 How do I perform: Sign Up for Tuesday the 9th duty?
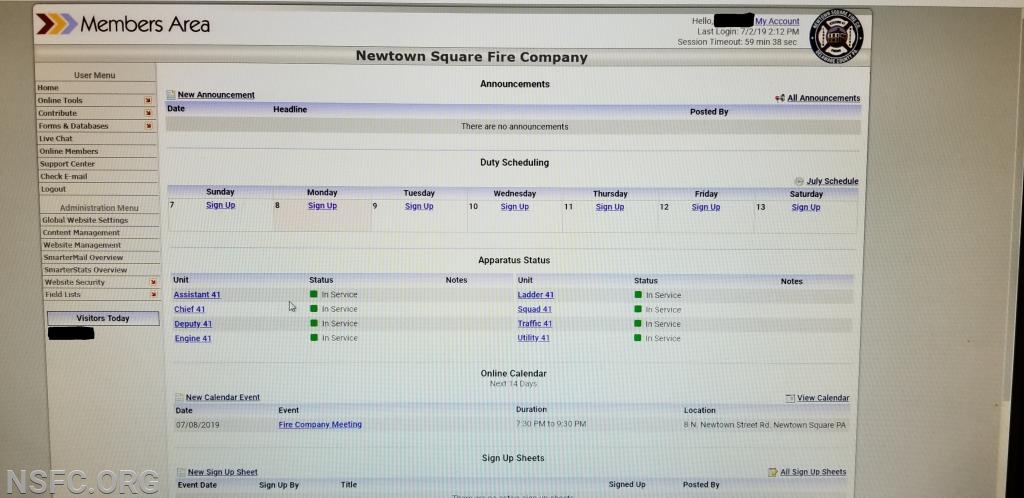pyautogui.click(x=419, y=206)
